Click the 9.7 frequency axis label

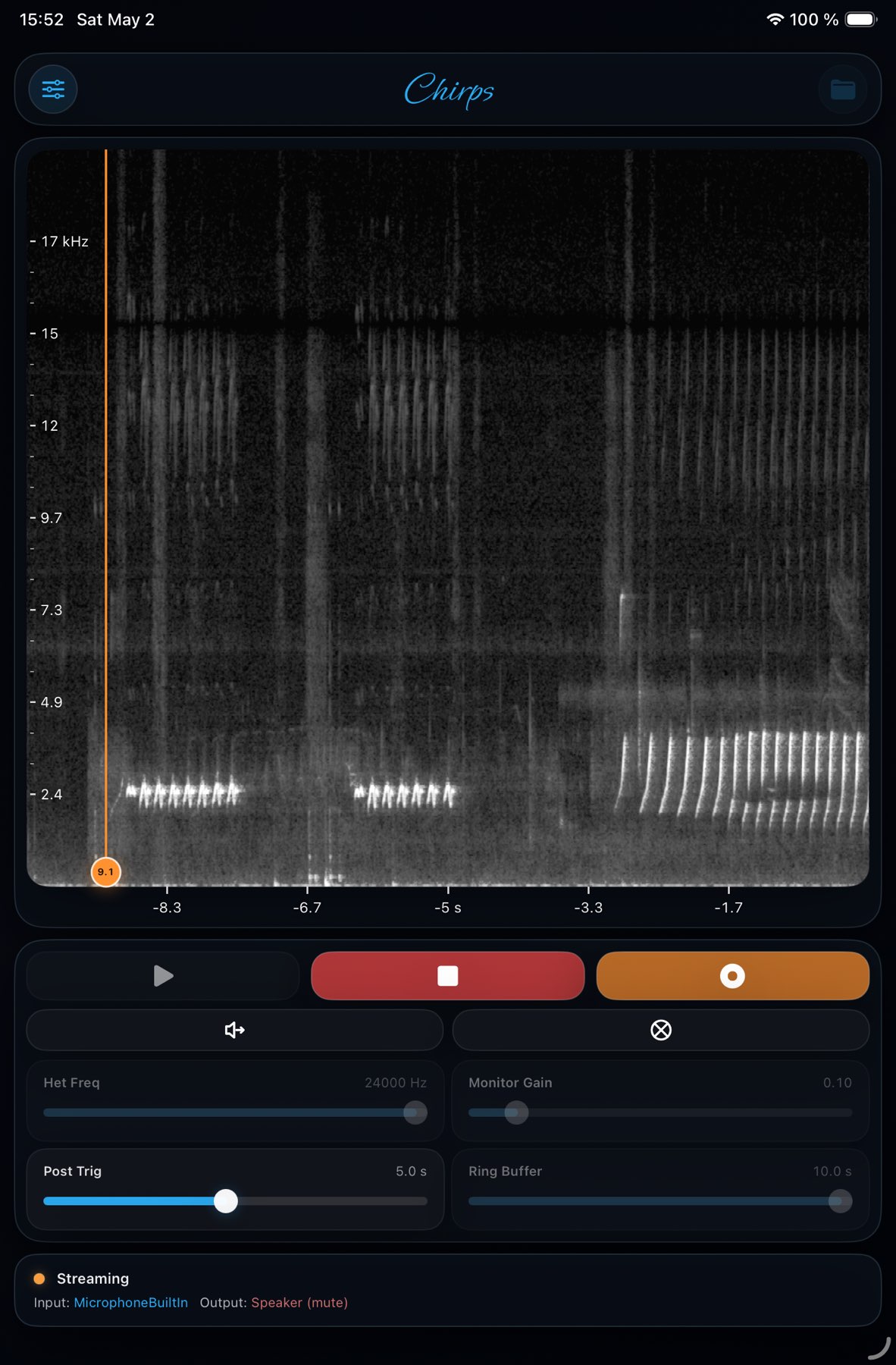click(51, 518)
